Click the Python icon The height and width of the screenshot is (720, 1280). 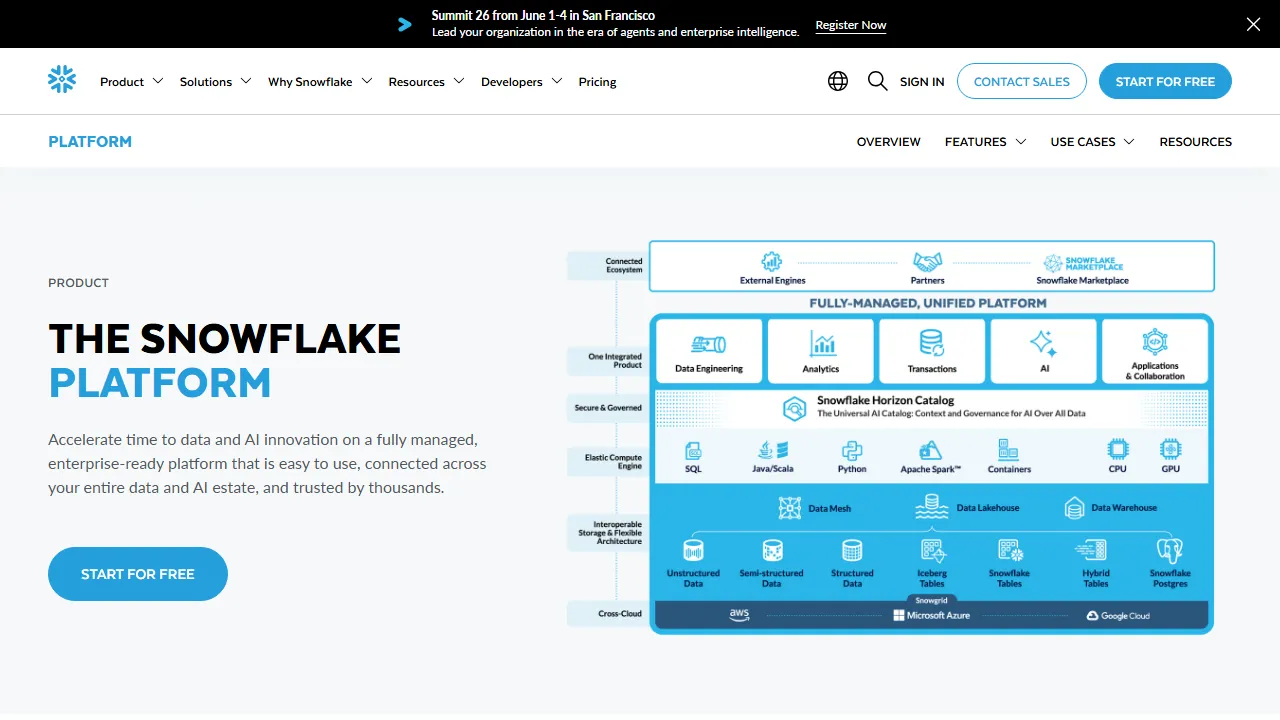pyautogui.click(x=852, y=450)
